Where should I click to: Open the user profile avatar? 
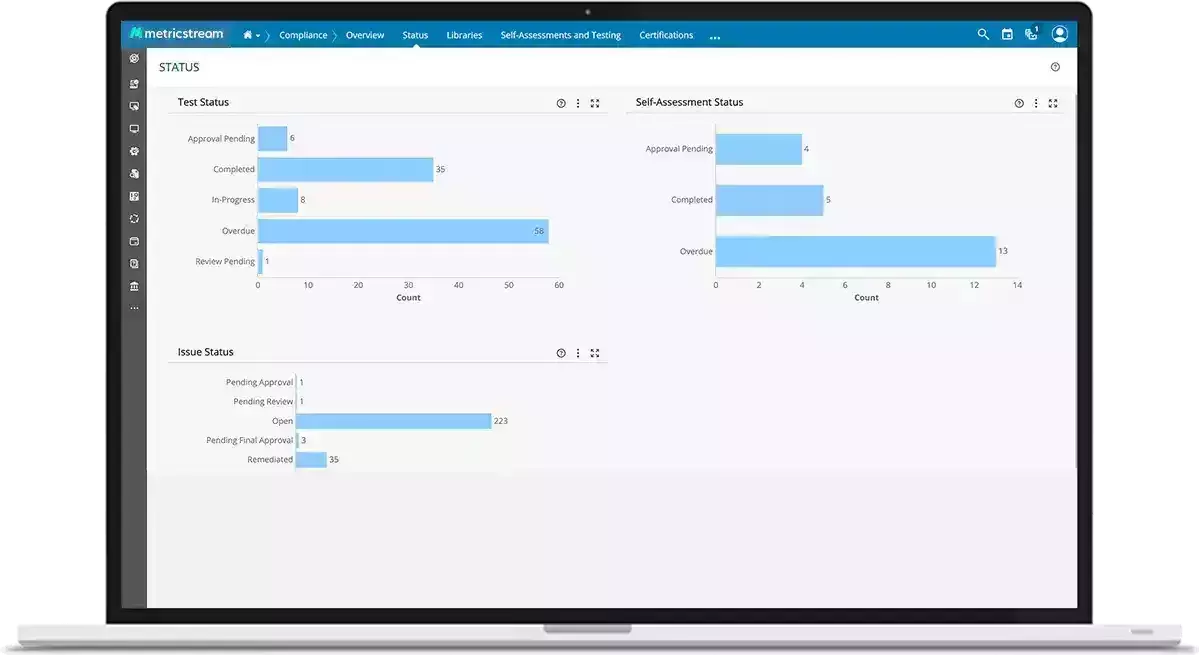[1060, 34]
